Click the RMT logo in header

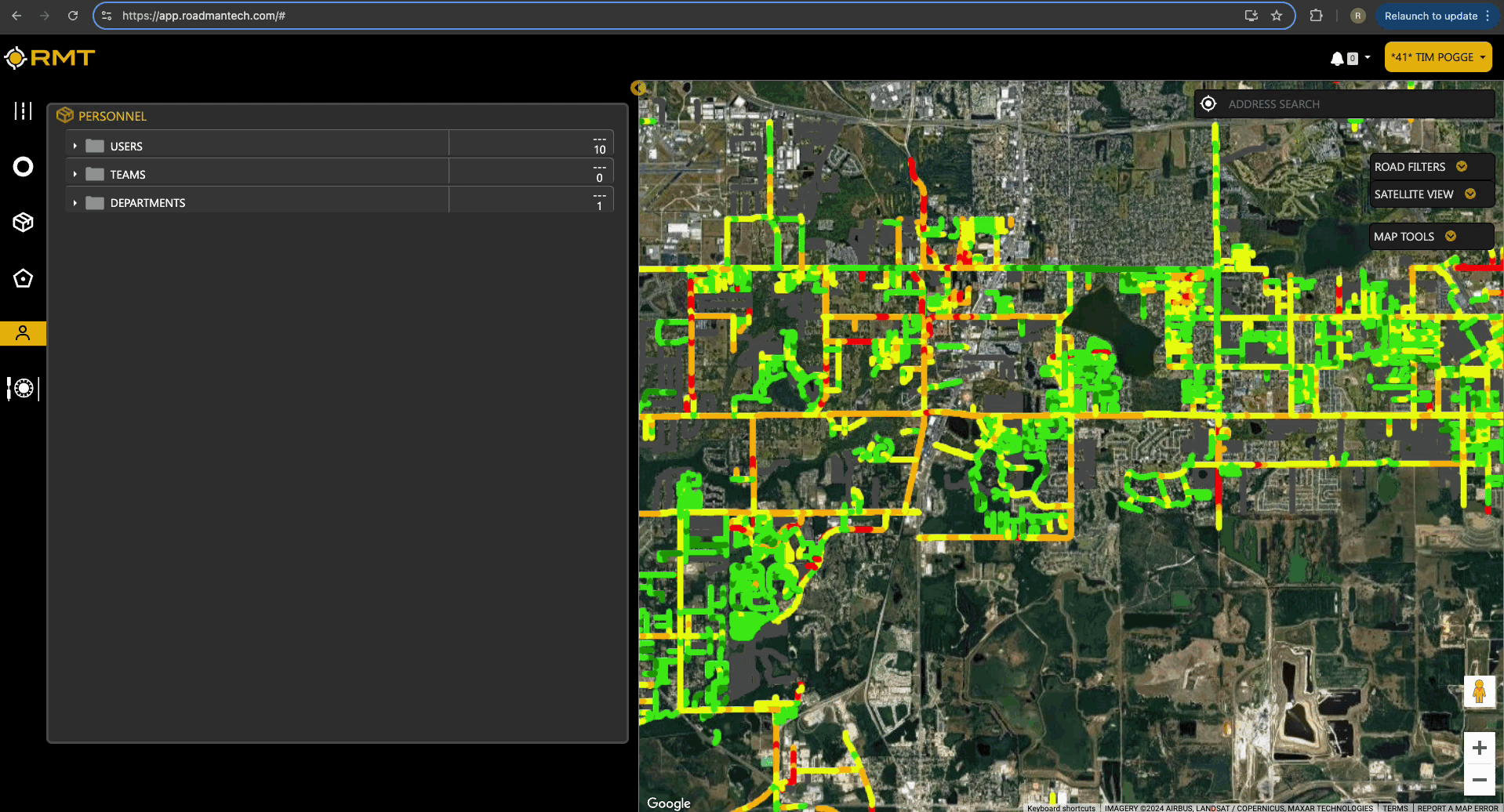[49, 58]
